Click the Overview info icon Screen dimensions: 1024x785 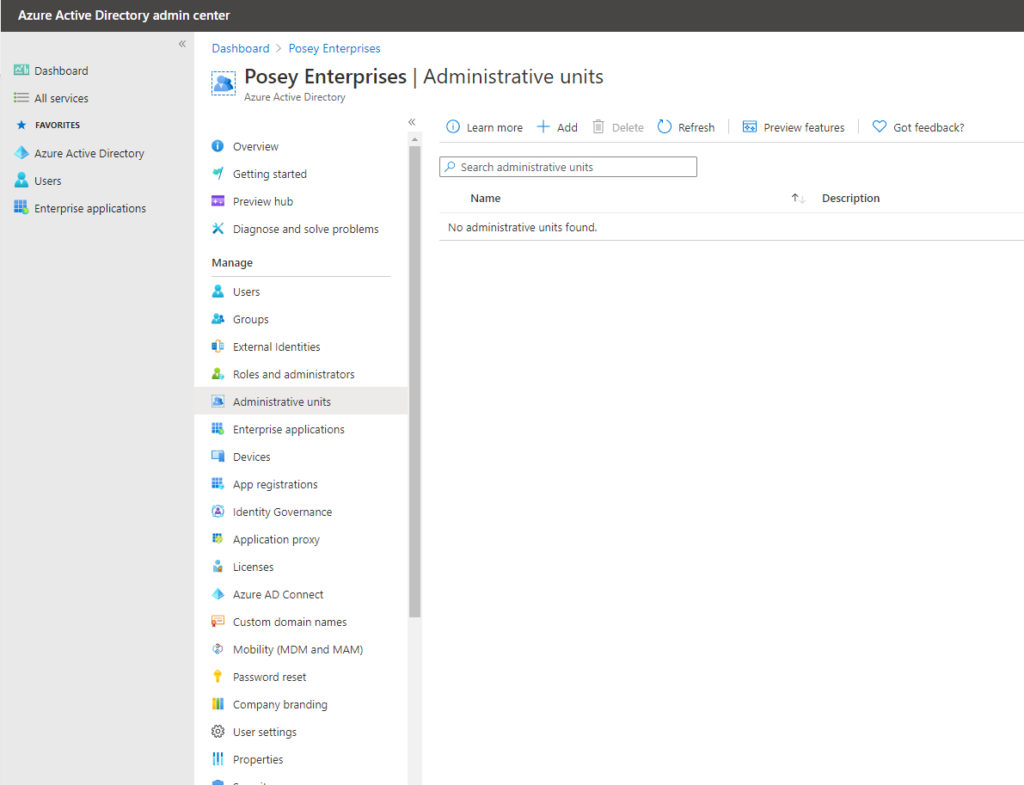click(217, 146)
